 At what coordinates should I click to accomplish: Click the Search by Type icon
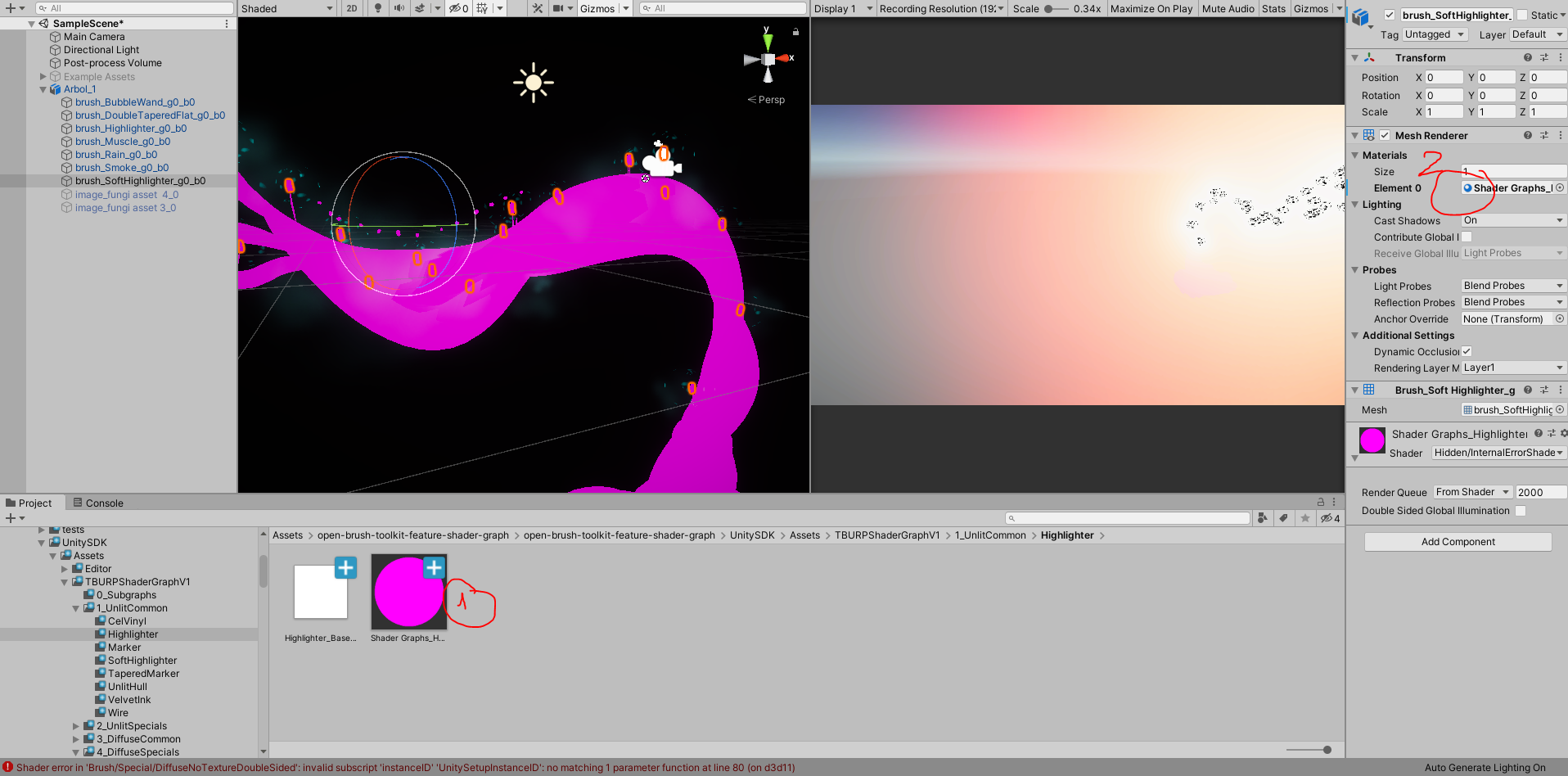click(1263, 518)
